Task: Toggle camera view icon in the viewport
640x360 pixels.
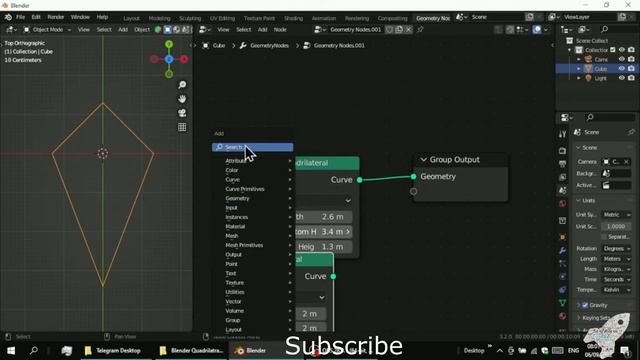Action: [x=182, y=113]
